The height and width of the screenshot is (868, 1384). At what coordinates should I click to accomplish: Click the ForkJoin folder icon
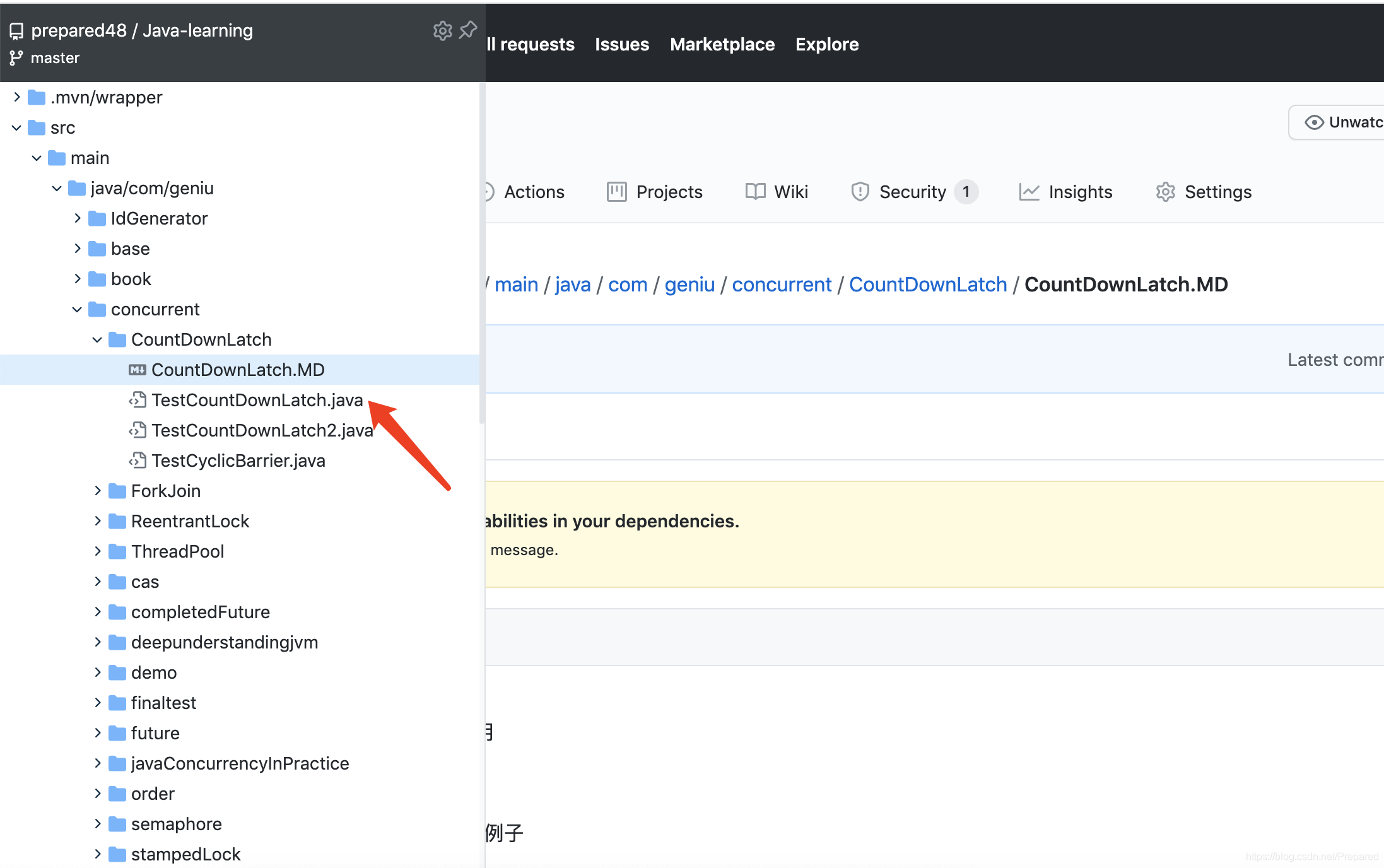point(117,491)
